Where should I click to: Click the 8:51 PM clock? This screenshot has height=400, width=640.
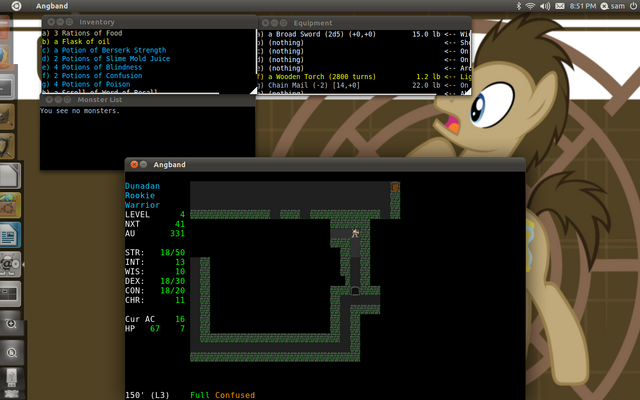point(583,6)
